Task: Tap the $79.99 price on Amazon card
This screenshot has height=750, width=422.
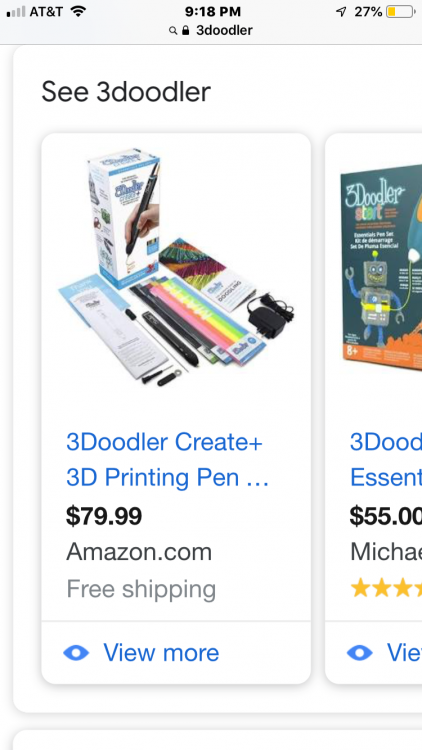Action: click(104, 517)
